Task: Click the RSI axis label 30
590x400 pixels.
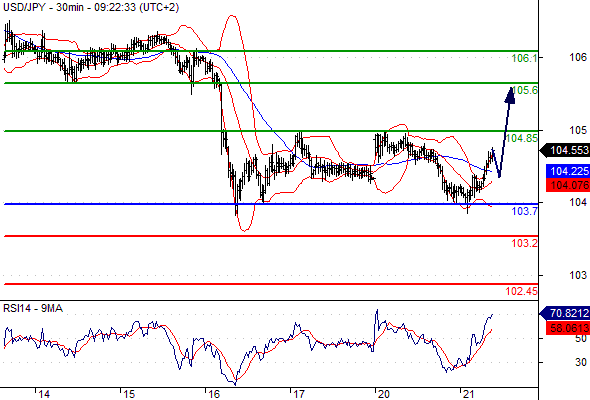Action: coord(581,362)
